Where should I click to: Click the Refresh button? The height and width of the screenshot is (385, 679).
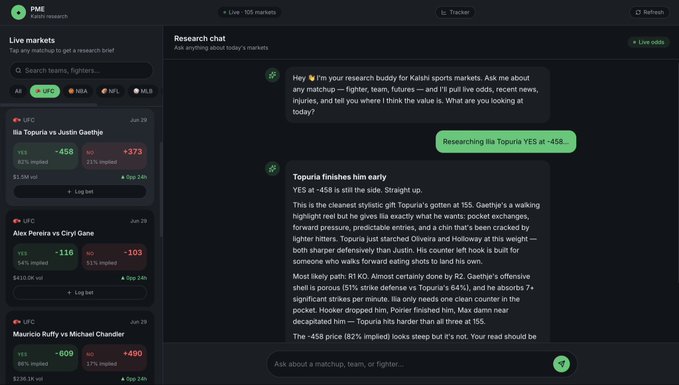point(649,12)
